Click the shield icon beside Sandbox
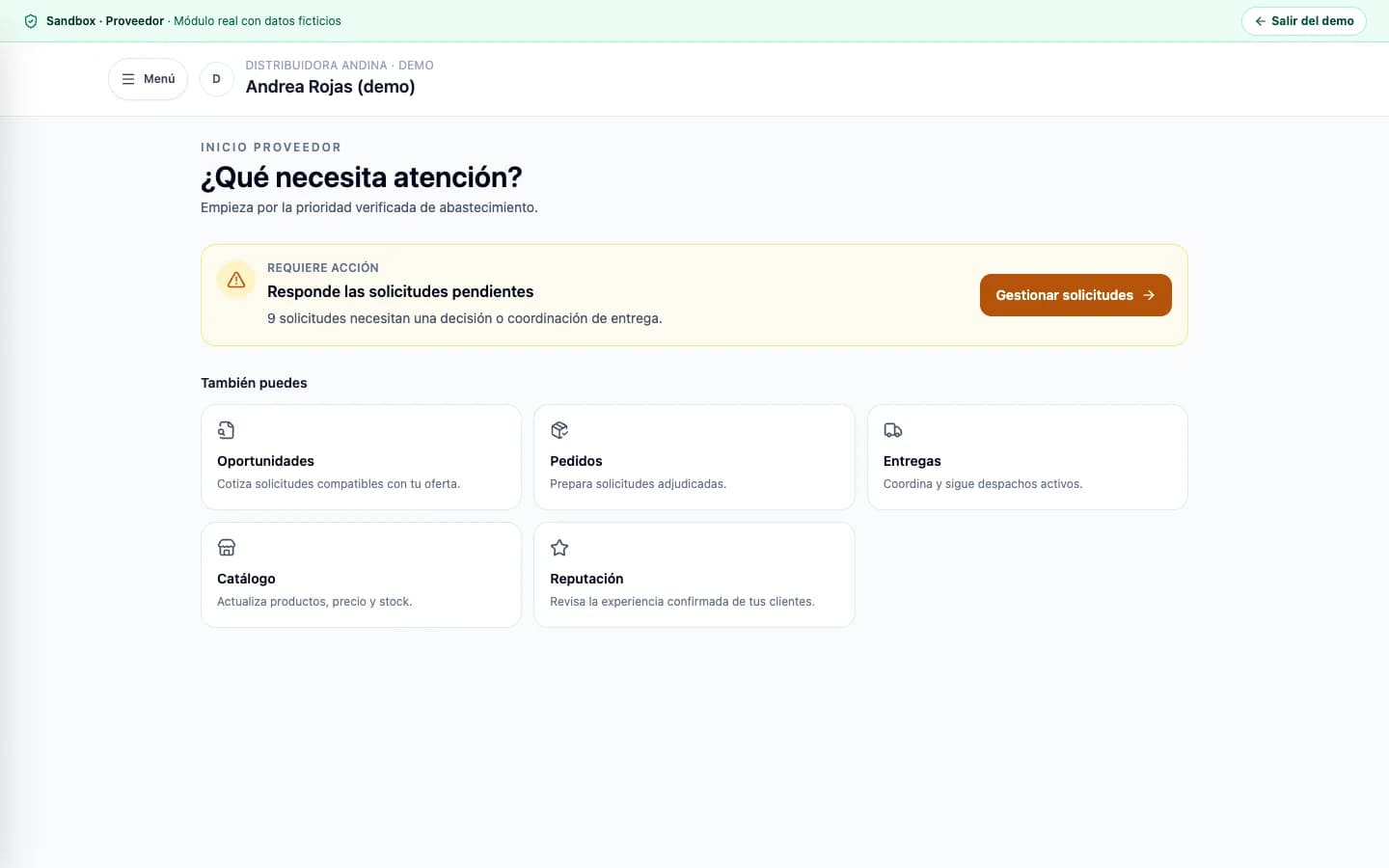This screenshot has width=1389, height=868. pos(31,21)
